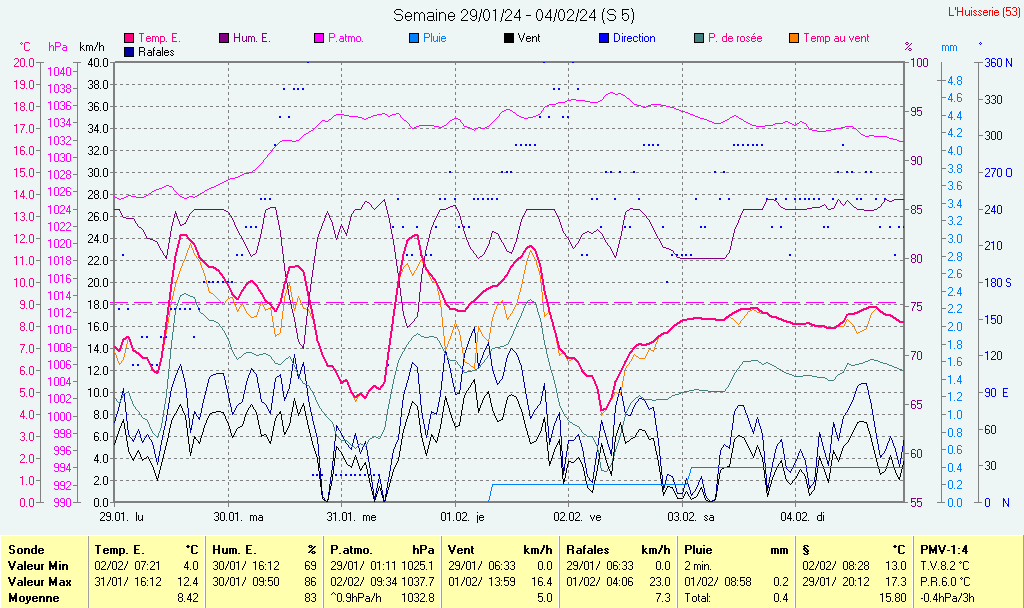The height and width of the screenshot is (608, 1024).
Task: Select the '31/01/ 16:12' maximum temperature timestamp
Action: [x=127, y=581]
